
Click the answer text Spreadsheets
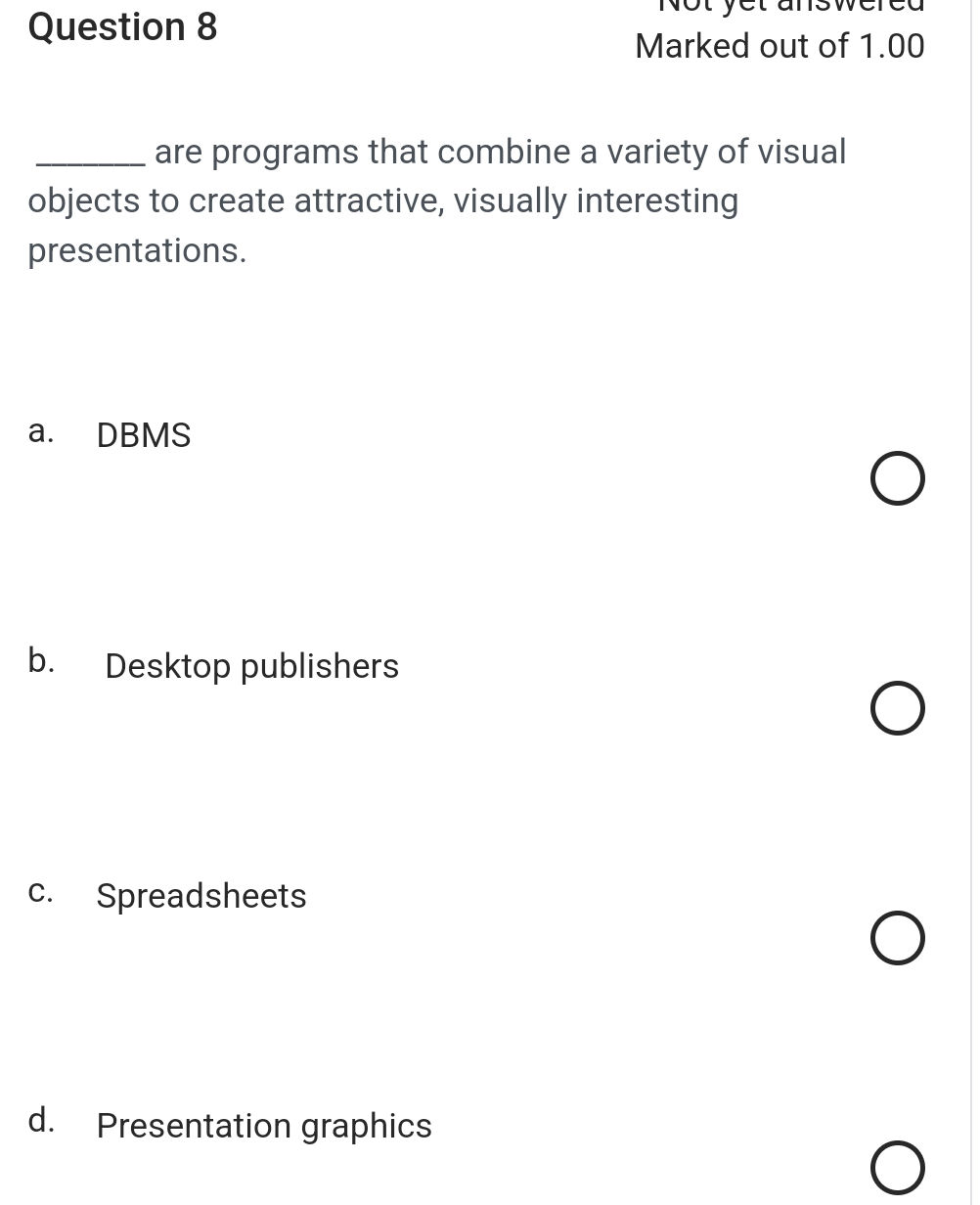pos(200,896)
